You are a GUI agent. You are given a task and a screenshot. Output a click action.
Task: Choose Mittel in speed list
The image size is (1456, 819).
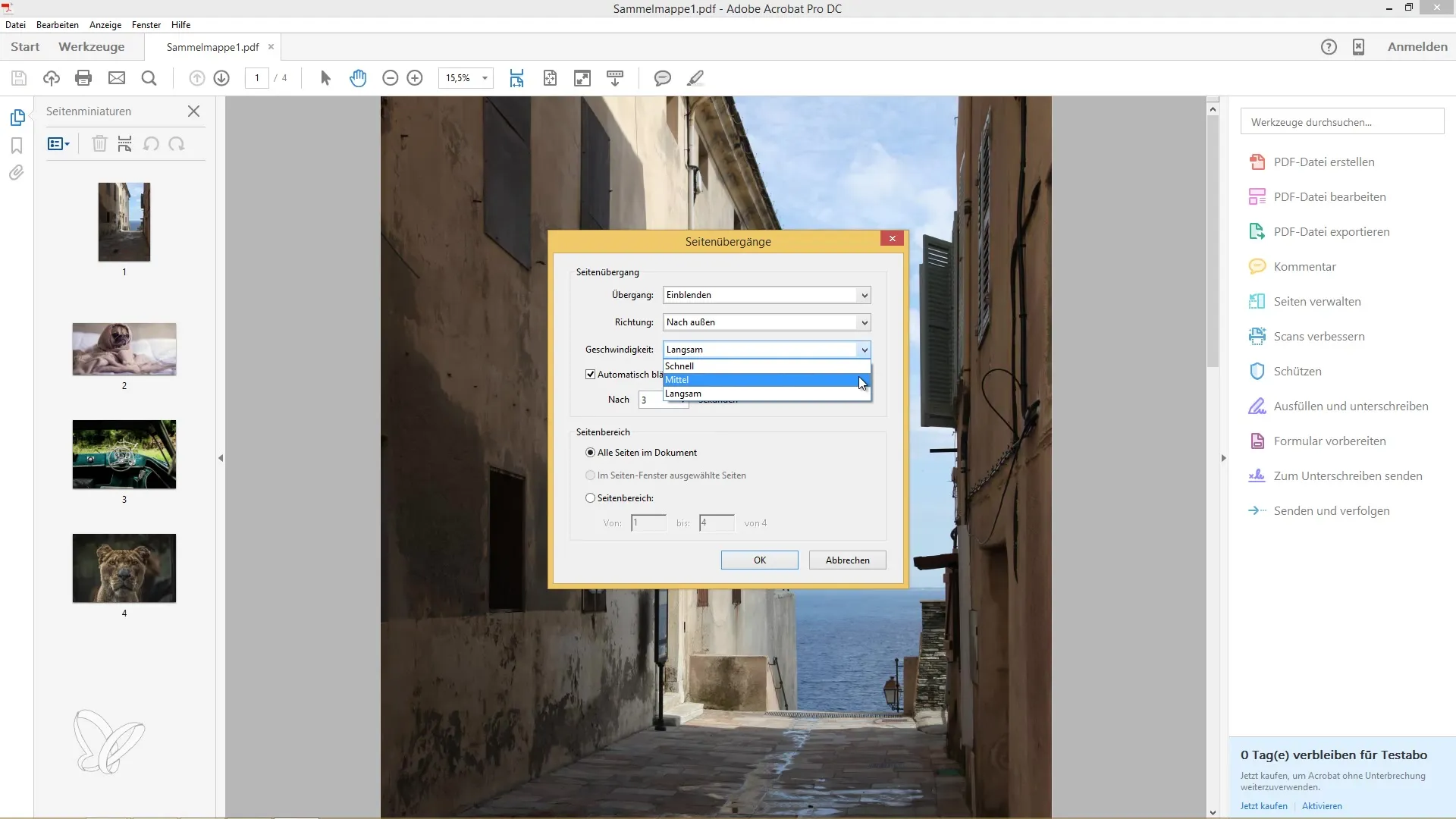pyautogui.click(x=767, y=380)
